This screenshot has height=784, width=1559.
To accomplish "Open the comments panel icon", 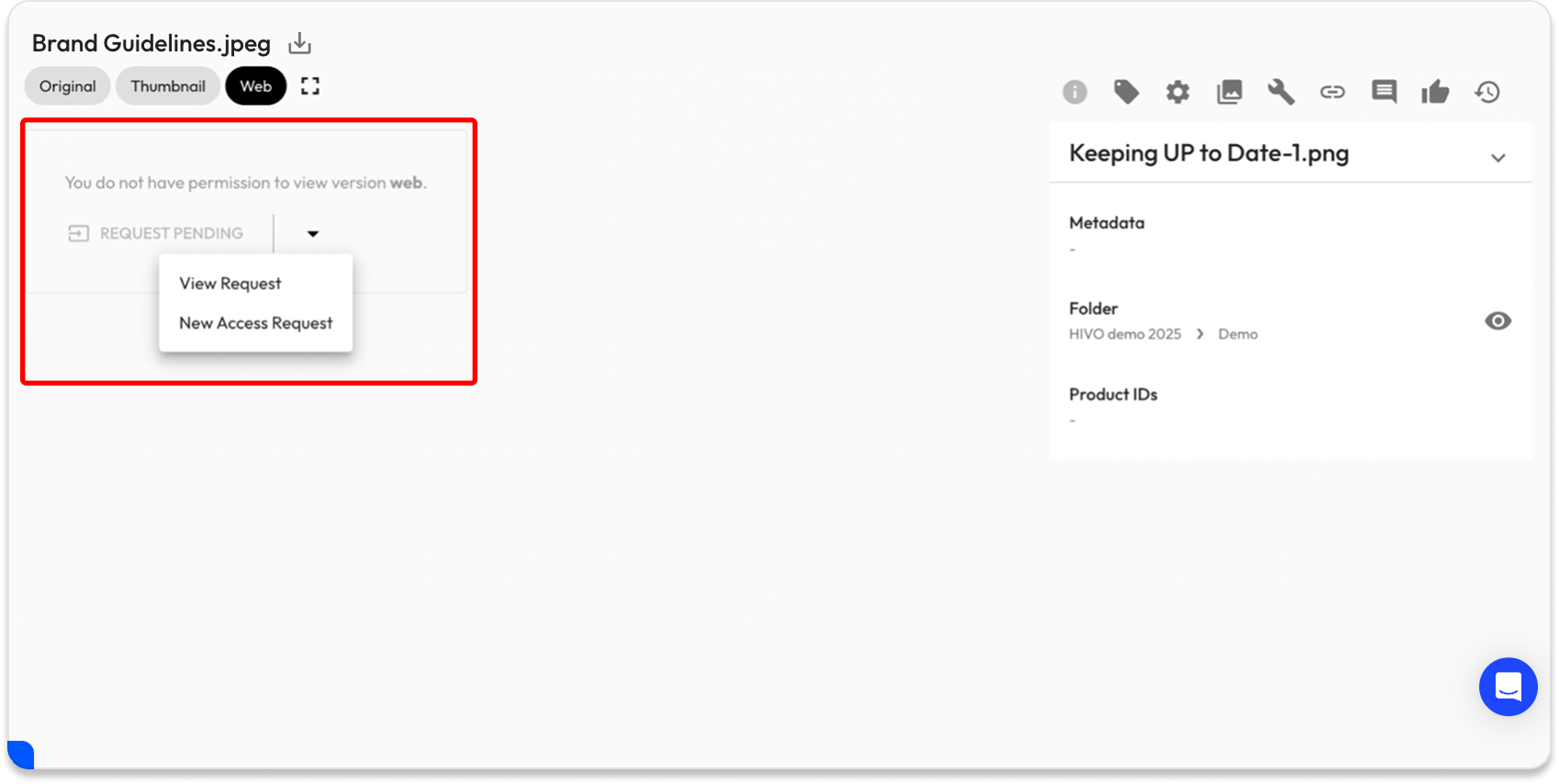I will coord(1384,92).
